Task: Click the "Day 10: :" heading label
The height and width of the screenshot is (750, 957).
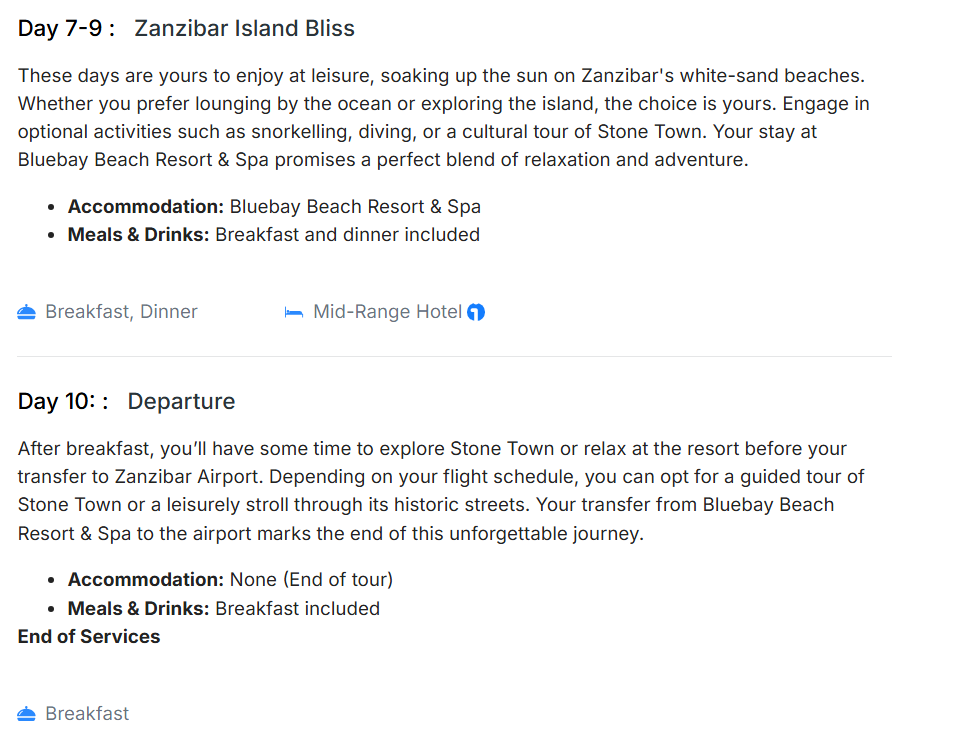Action: click(x=63, y=402)
